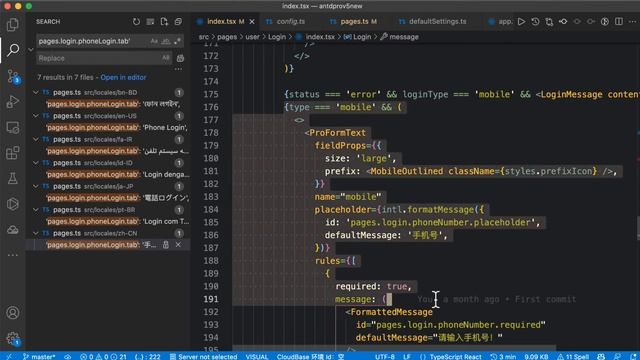Collapse pages.ts pt-BR result group
640x360 pixels.
click(36, 210)
